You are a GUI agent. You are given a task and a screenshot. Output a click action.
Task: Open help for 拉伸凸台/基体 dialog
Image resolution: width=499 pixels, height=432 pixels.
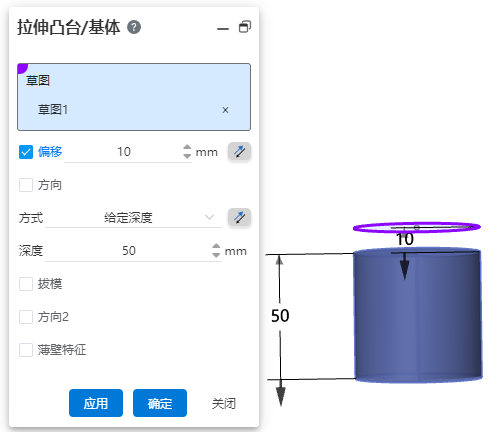[x=134, y=27]
